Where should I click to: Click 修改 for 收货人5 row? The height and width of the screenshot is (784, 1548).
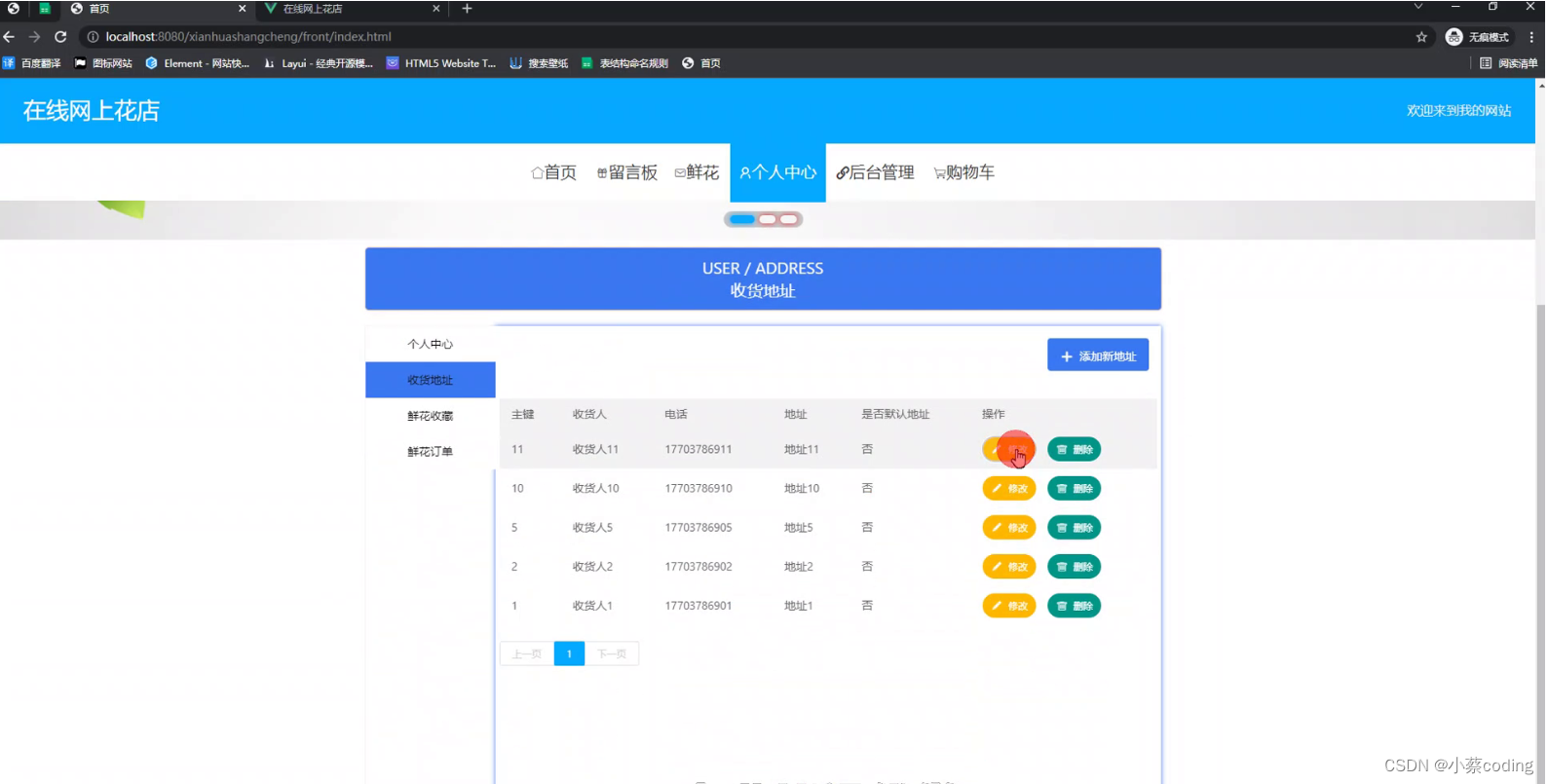coord(1008,528)
